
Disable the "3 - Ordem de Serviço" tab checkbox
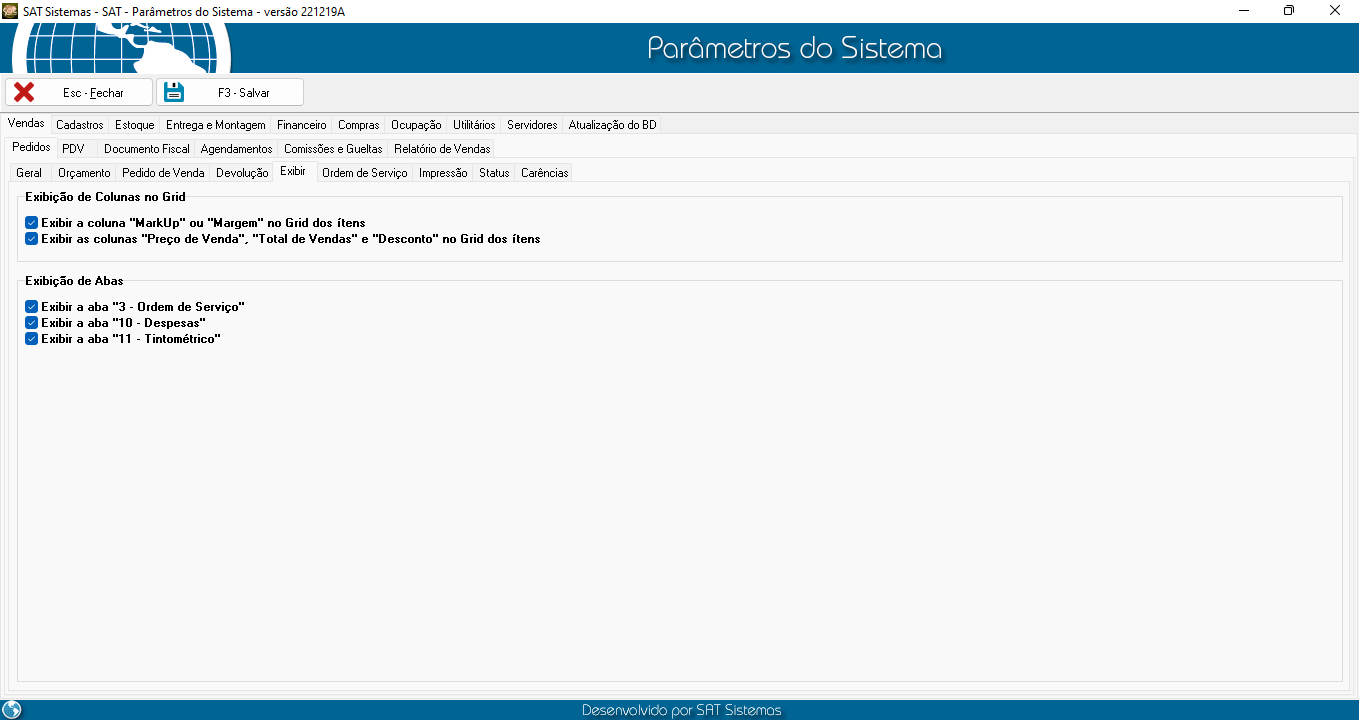pyautogui.click(x=32, y=307)
